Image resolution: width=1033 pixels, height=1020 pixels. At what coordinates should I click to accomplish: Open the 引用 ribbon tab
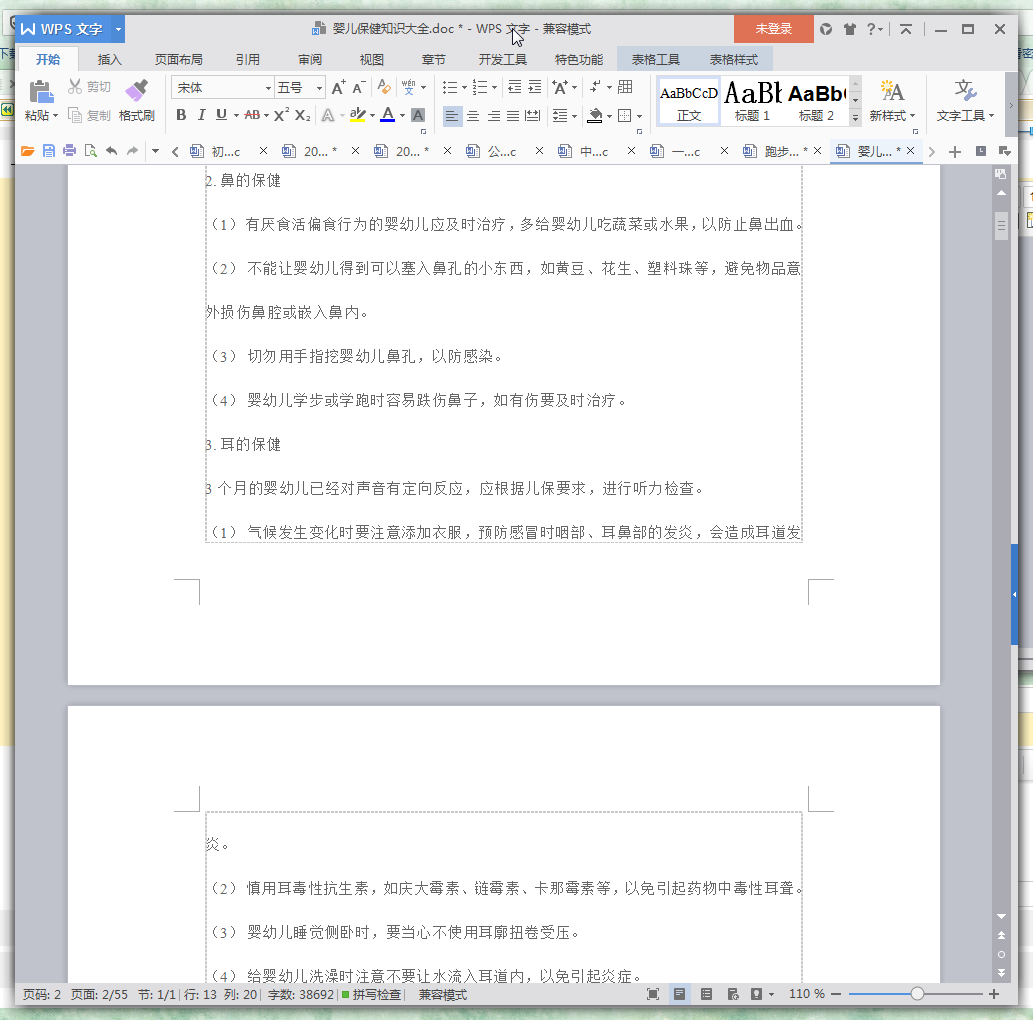click(x=248, y=59)
